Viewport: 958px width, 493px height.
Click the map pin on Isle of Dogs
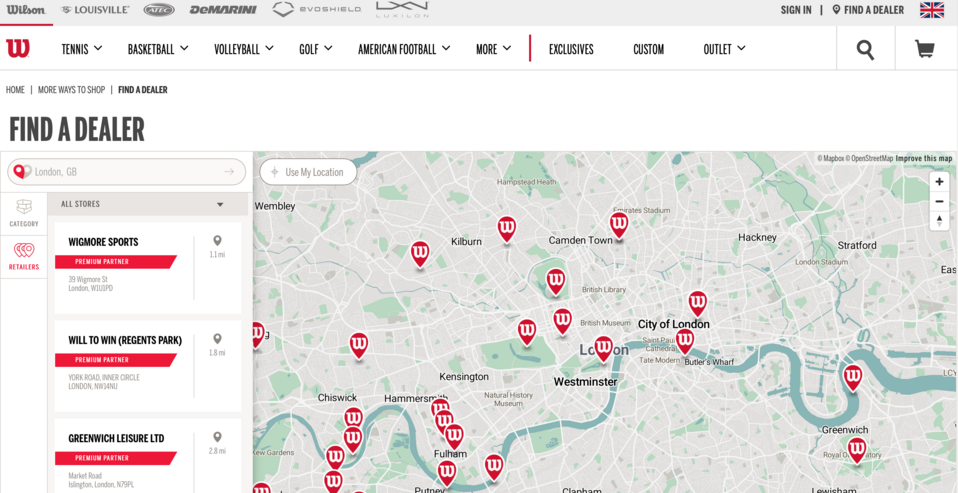pyautogui.click(x=852, y=376)
